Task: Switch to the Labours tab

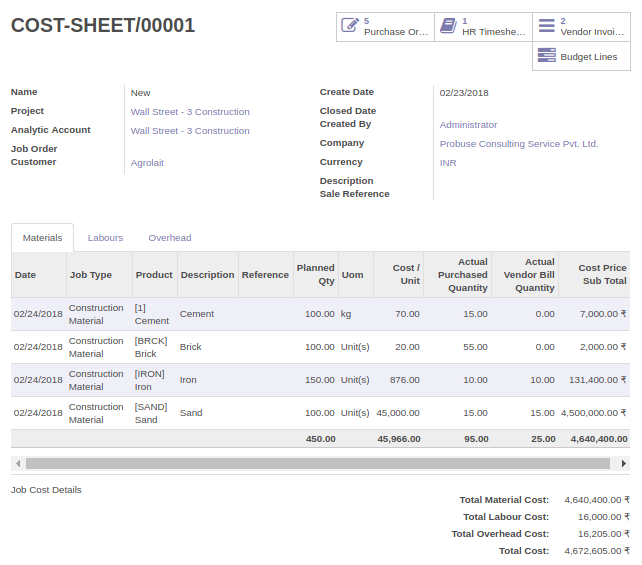Action: (105, 238)
